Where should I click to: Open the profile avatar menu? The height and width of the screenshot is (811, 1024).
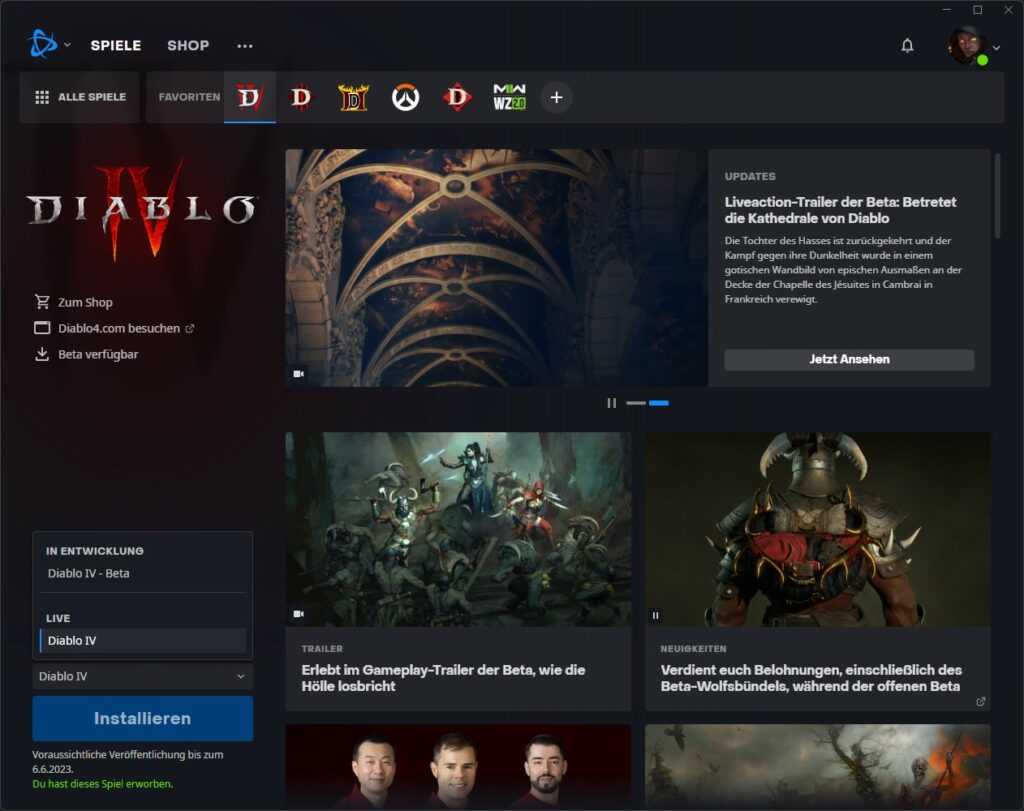pos(973,46)
